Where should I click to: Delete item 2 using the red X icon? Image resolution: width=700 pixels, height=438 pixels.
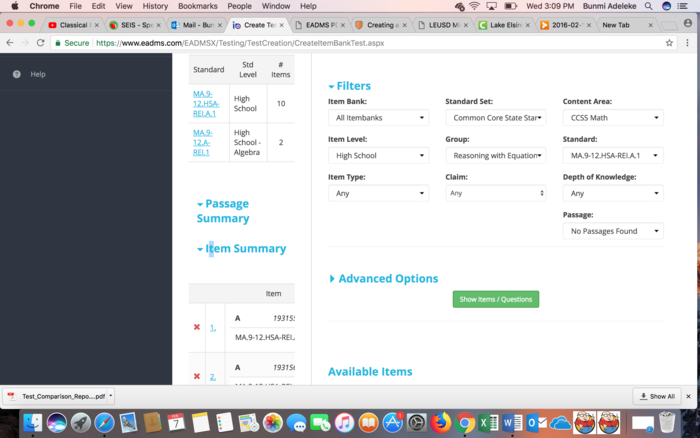point(196,376)
